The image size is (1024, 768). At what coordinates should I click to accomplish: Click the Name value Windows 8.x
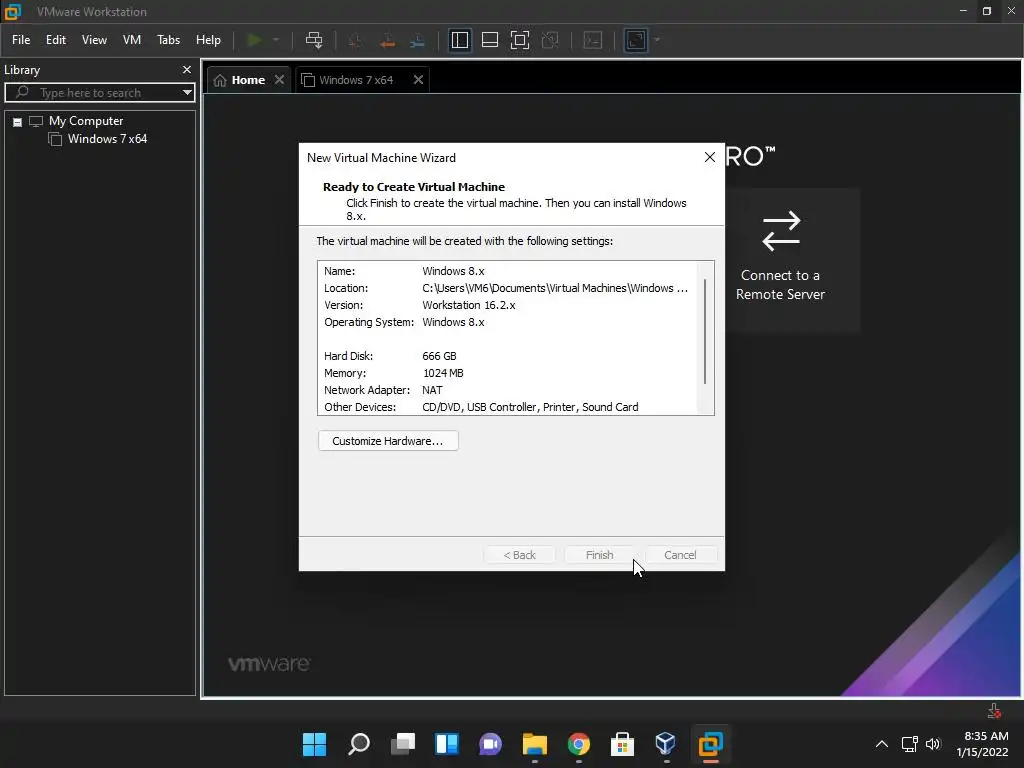(x=453, y=271)
